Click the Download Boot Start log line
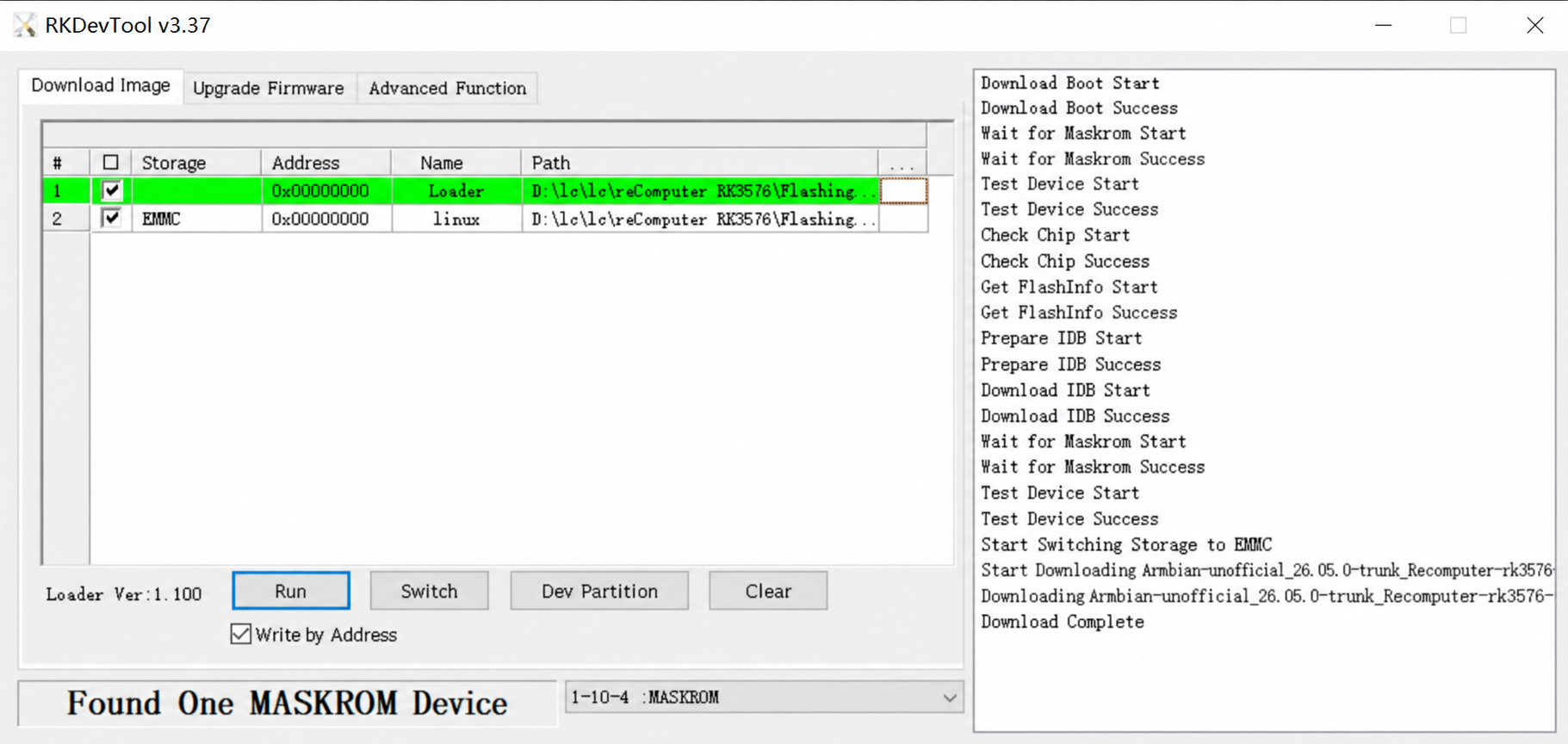This screenshot has width=1568, height=744. 1070,83
